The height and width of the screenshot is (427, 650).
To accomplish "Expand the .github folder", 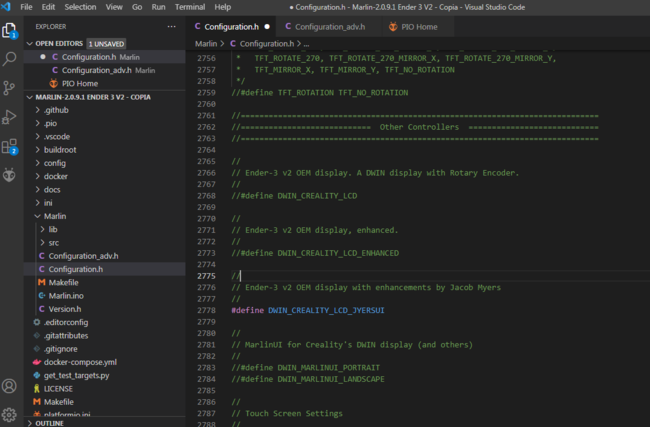I will [56, 109].
